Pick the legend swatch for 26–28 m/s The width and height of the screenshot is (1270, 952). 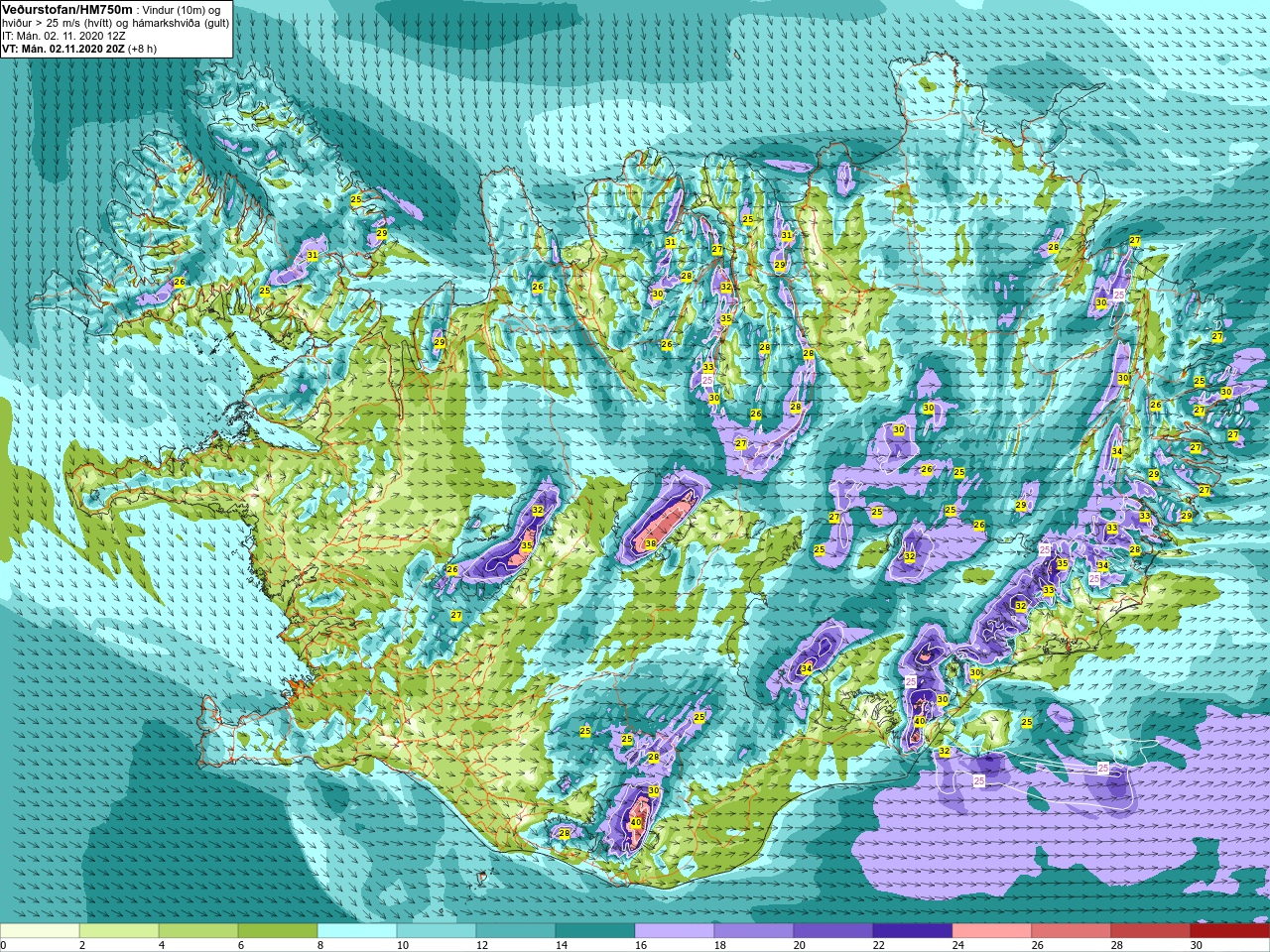(1072, 931)
